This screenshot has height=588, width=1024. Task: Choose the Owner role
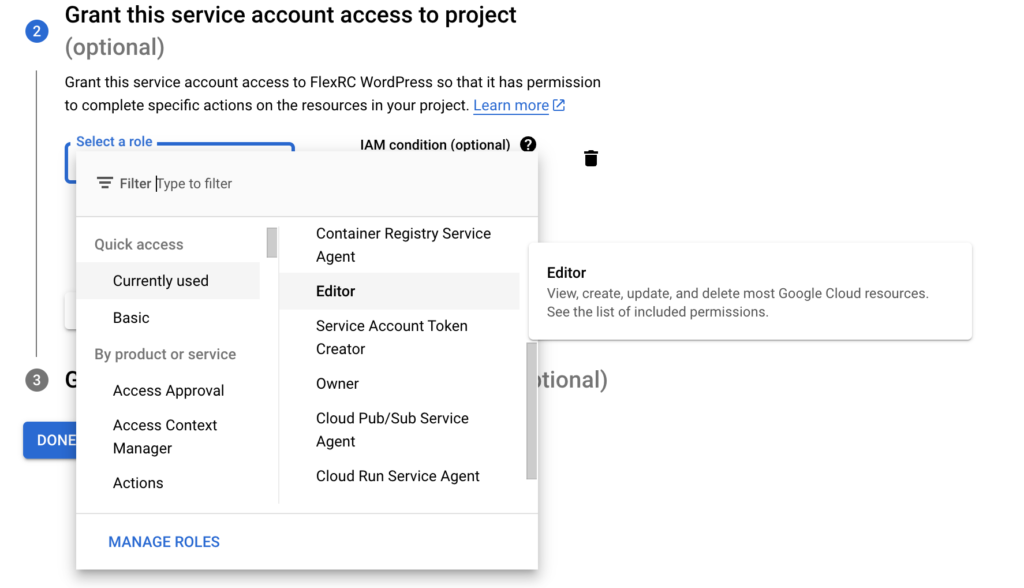pyautogui.click(x=337, y=384)
